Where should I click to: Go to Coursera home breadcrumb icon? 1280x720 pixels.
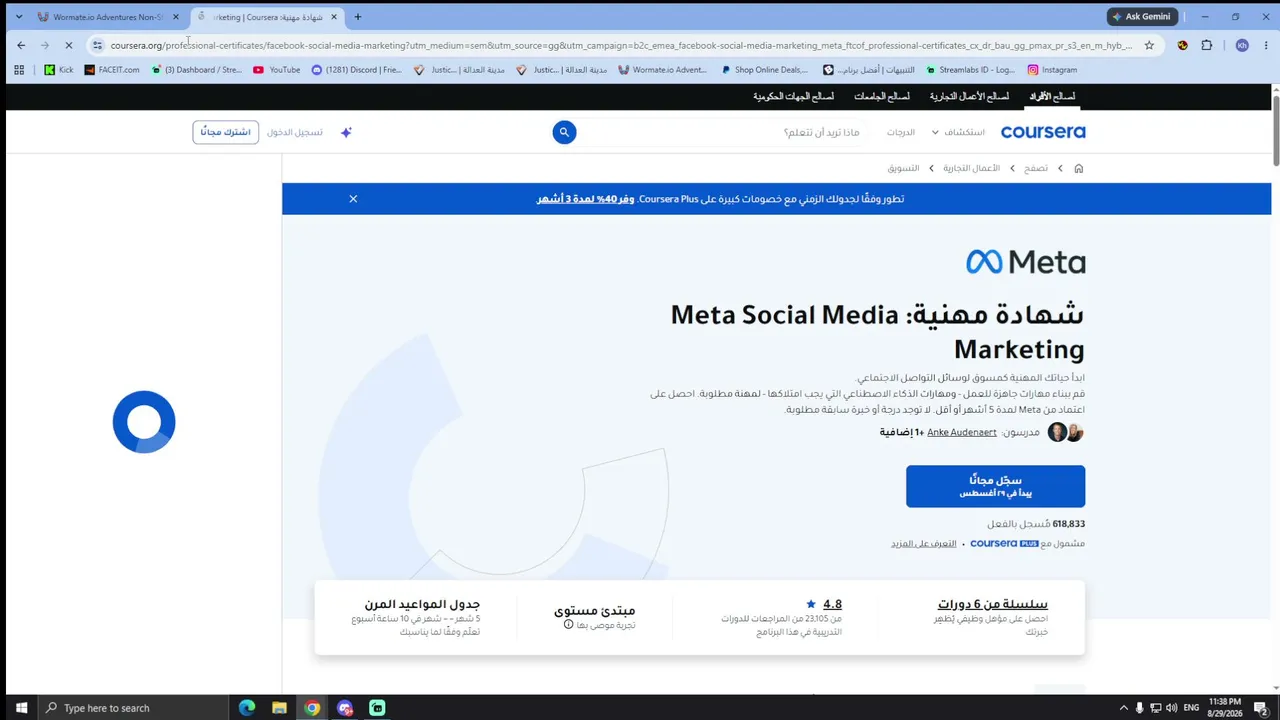click(x=1078, y=168)
